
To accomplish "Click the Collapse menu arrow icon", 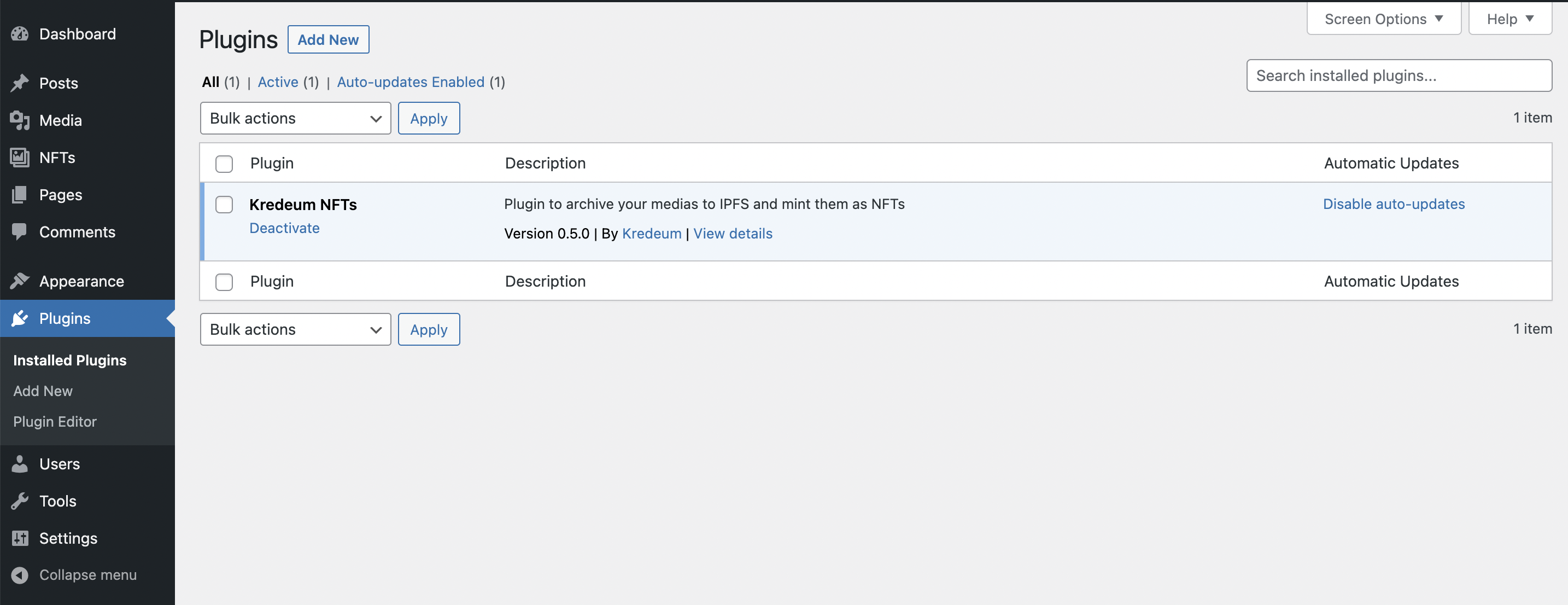I will point(20,574).
